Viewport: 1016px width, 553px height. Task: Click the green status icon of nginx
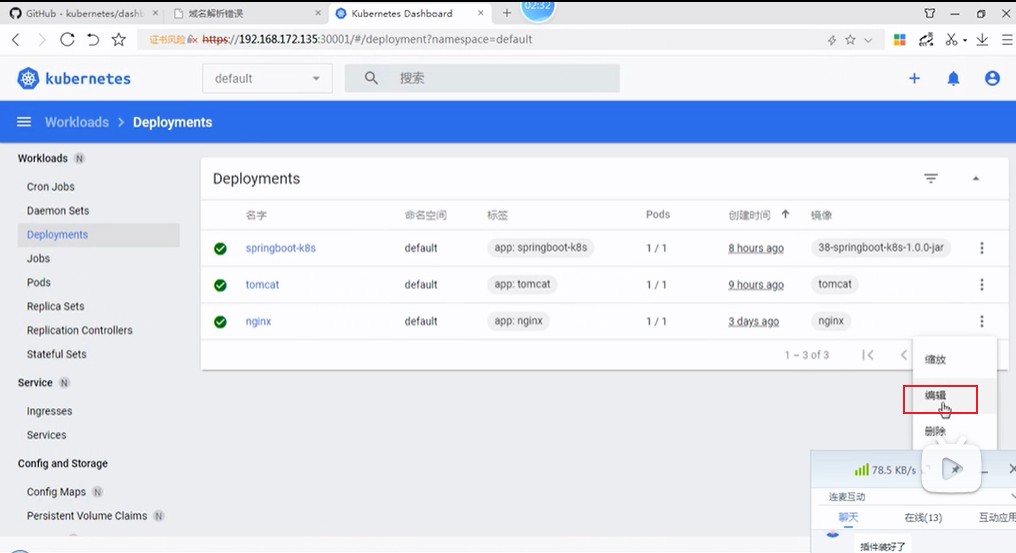tap(220, 322)
